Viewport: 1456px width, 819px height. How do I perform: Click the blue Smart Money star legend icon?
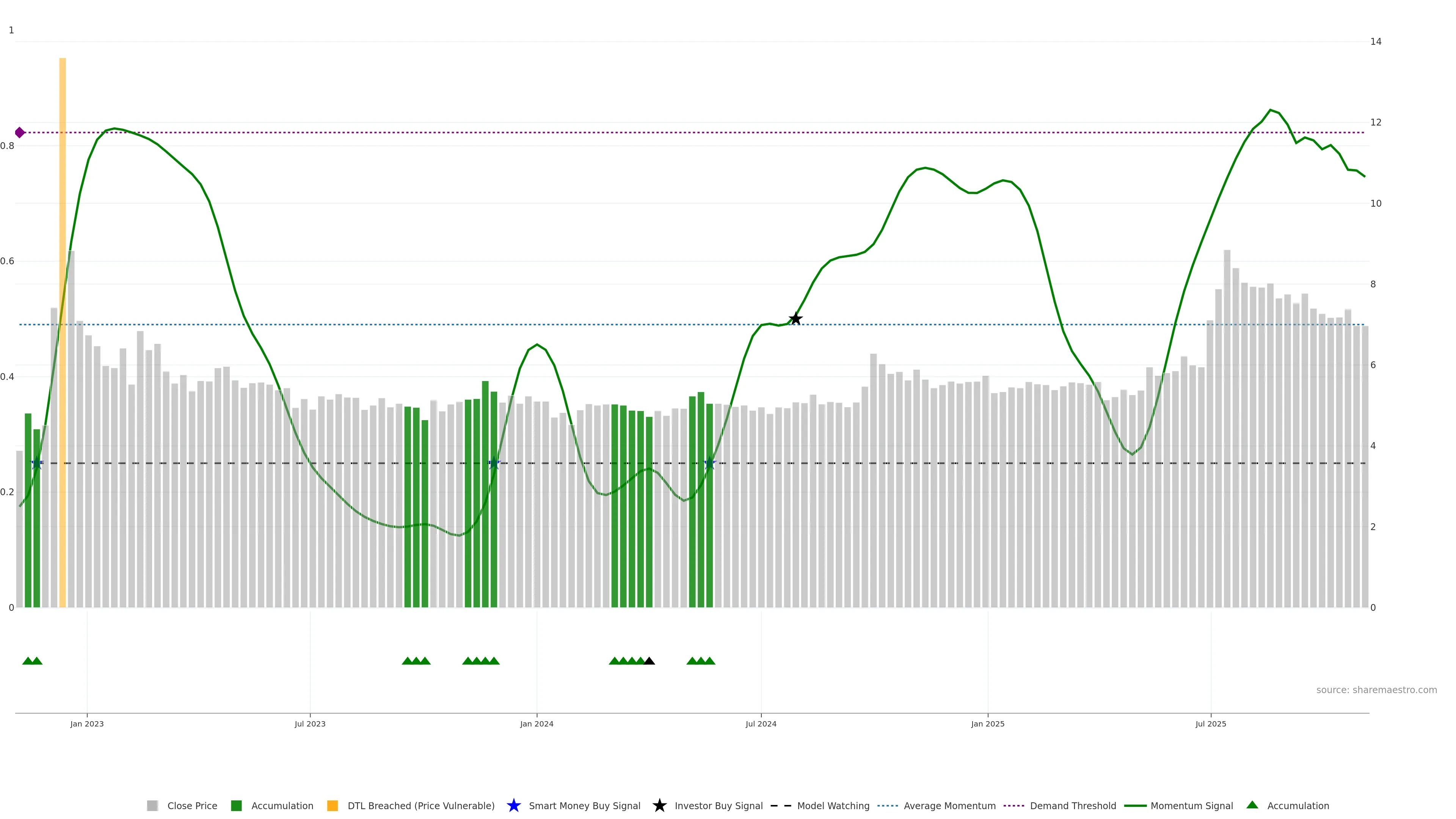pos(513,805)
